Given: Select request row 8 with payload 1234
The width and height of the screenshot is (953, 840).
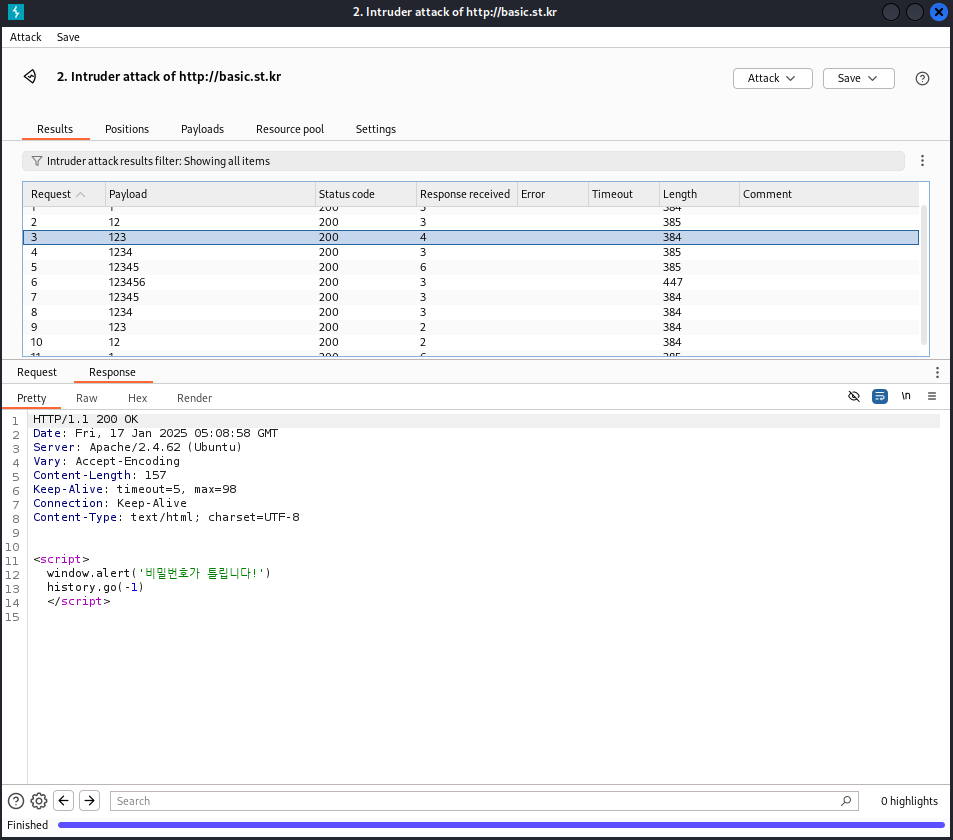Looking at the screenshot, I should (471, 312).
